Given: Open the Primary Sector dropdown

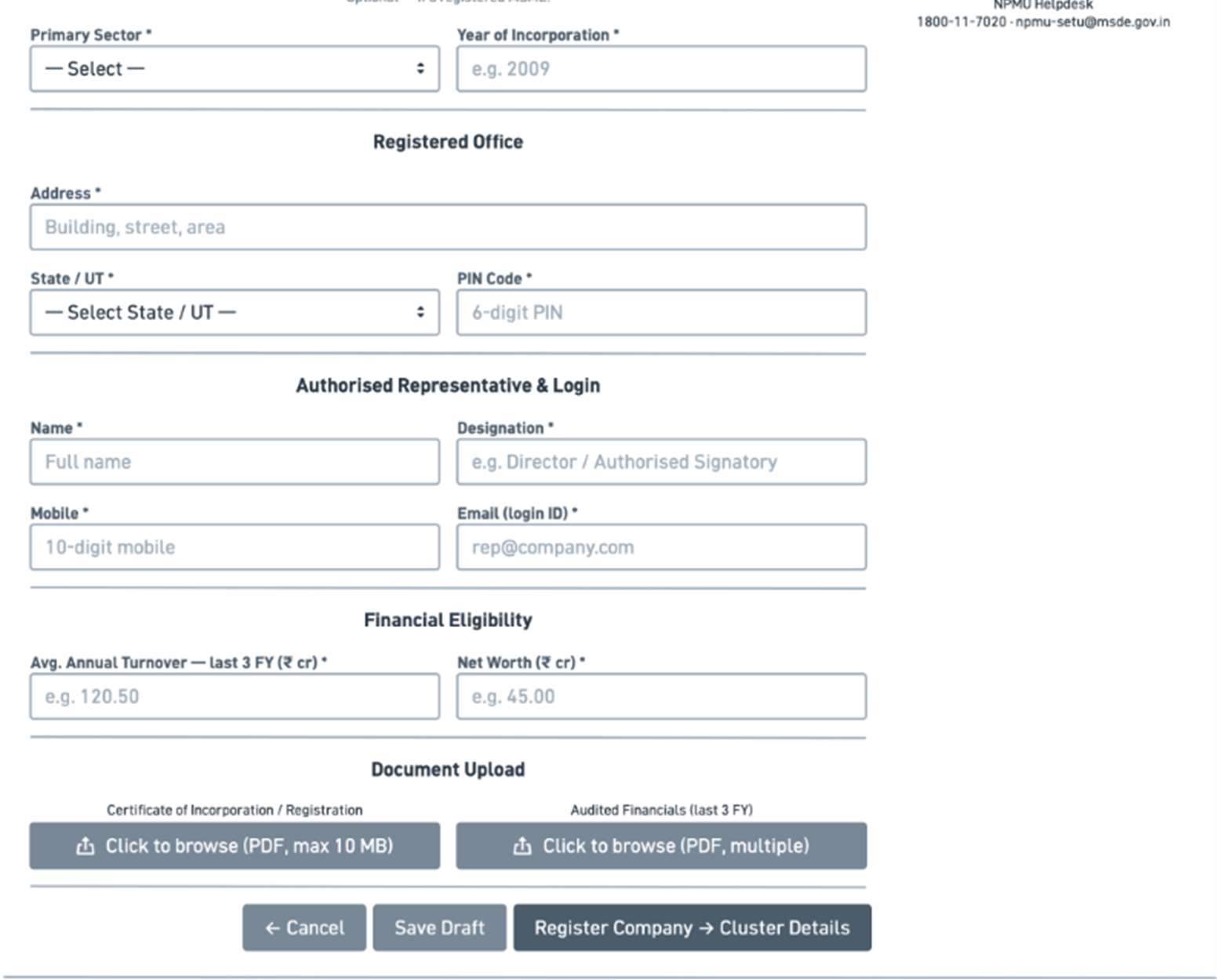Looking at the screenshot, I should click(234, 69).
